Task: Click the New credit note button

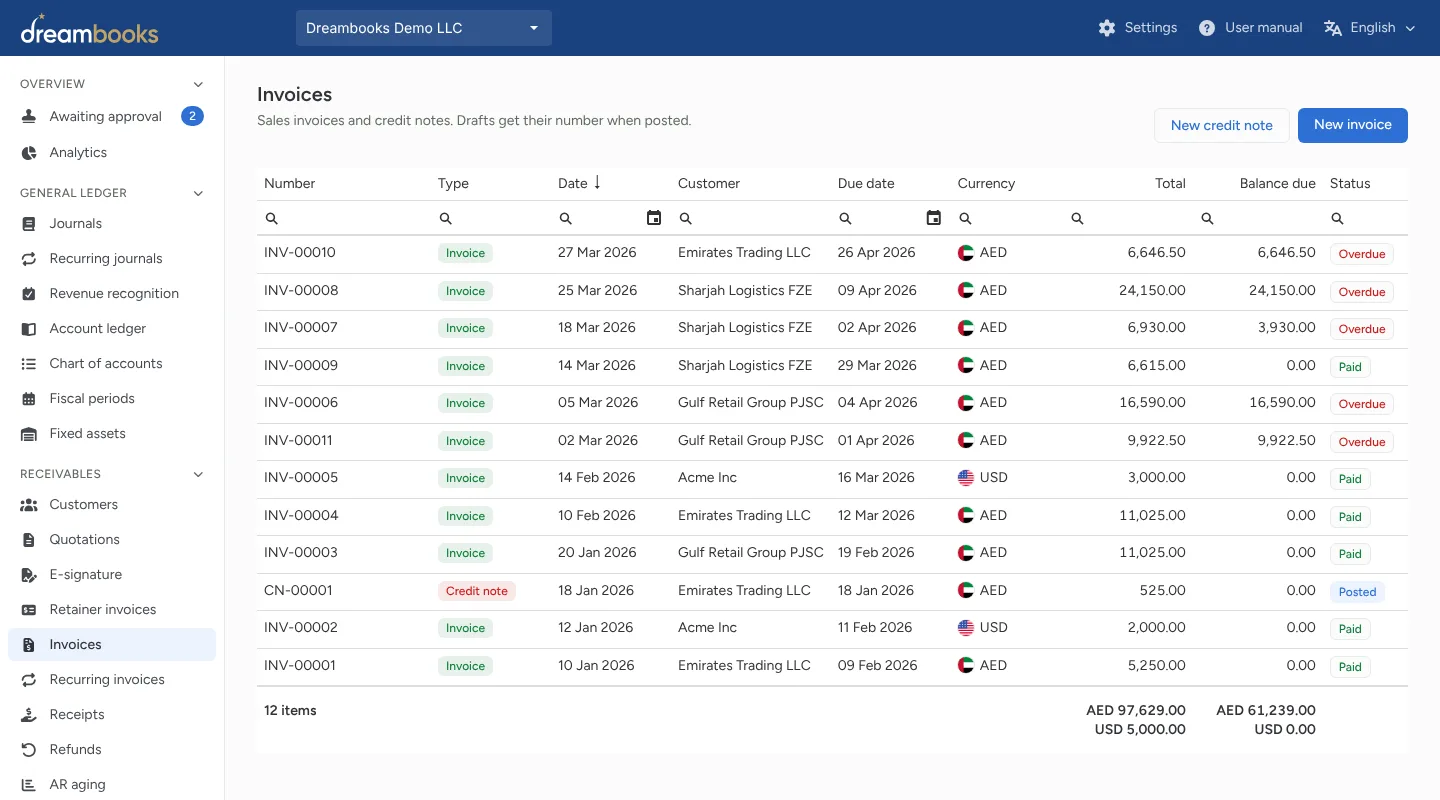Action: (1222, 125)
